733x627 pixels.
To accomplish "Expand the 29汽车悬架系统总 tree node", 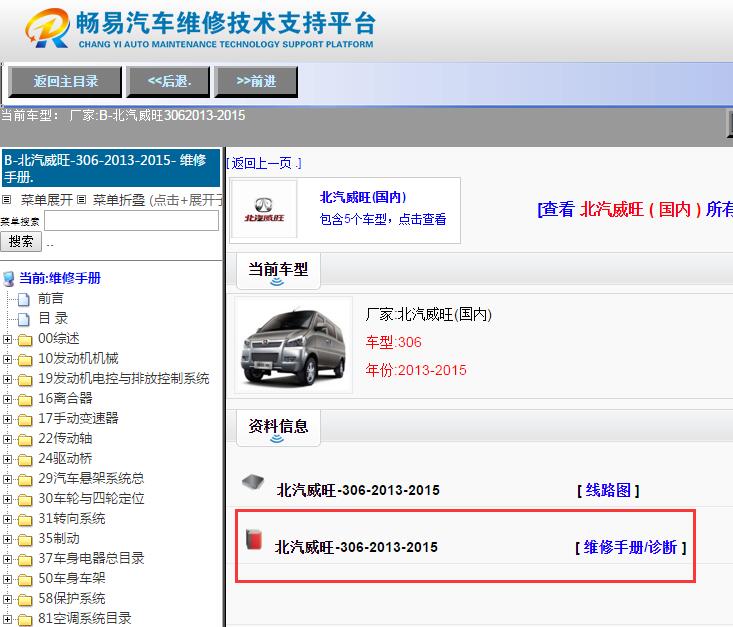I will tap(7, 479).
